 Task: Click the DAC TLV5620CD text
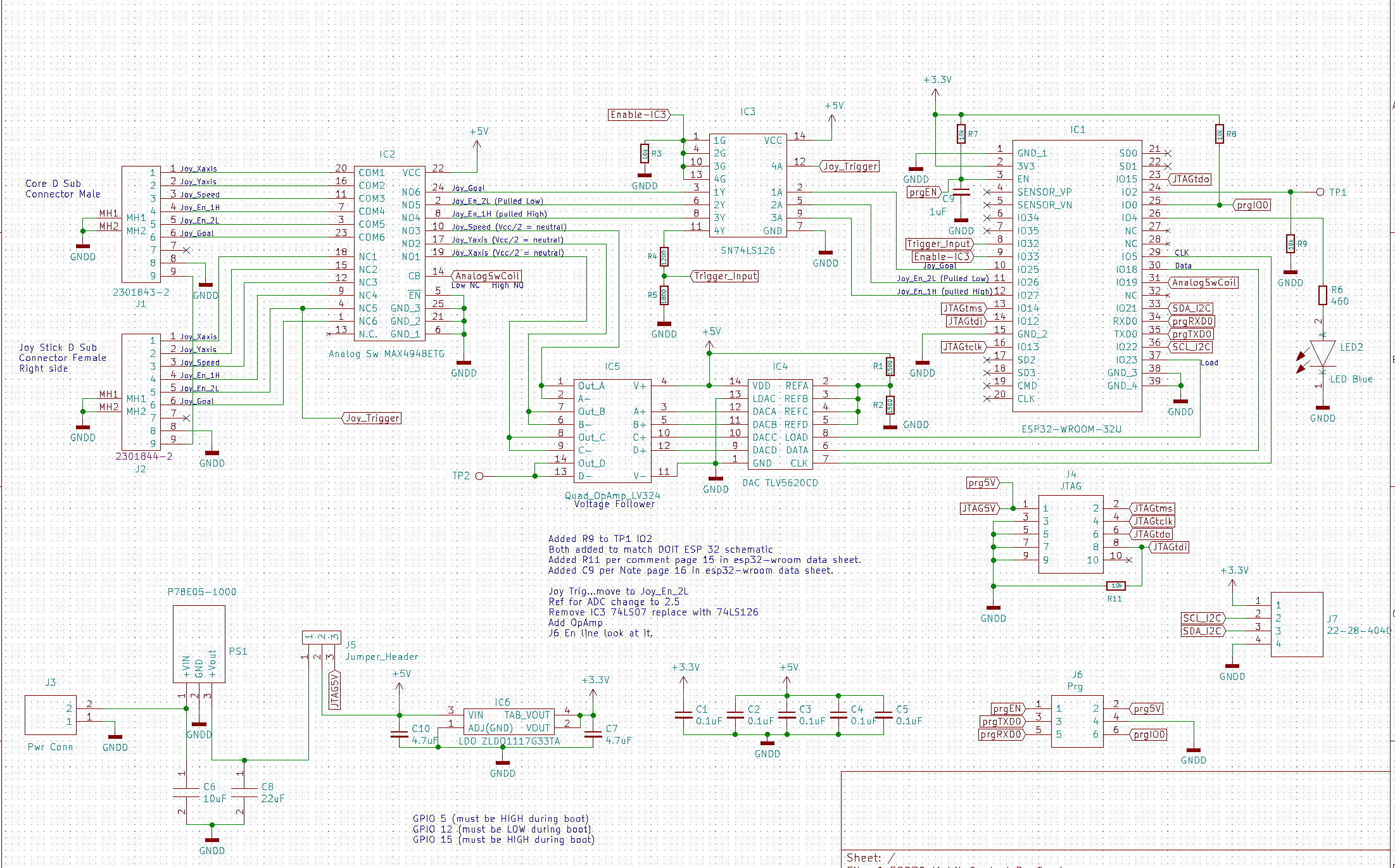point(780,483)
